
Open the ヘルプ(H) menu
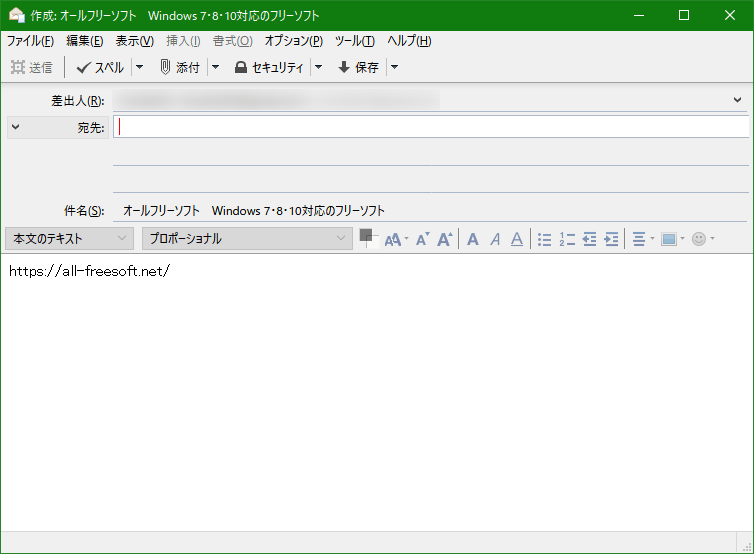[409, 41]
